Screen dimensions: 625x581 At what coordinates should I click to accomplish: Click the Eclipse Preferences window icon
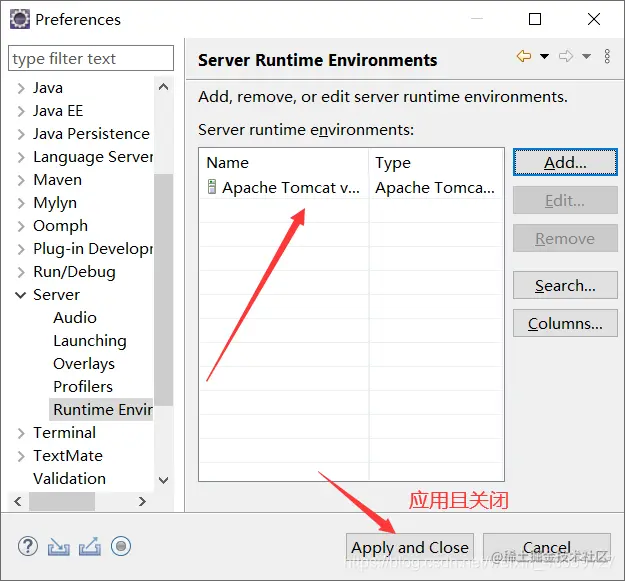point(20,19)
